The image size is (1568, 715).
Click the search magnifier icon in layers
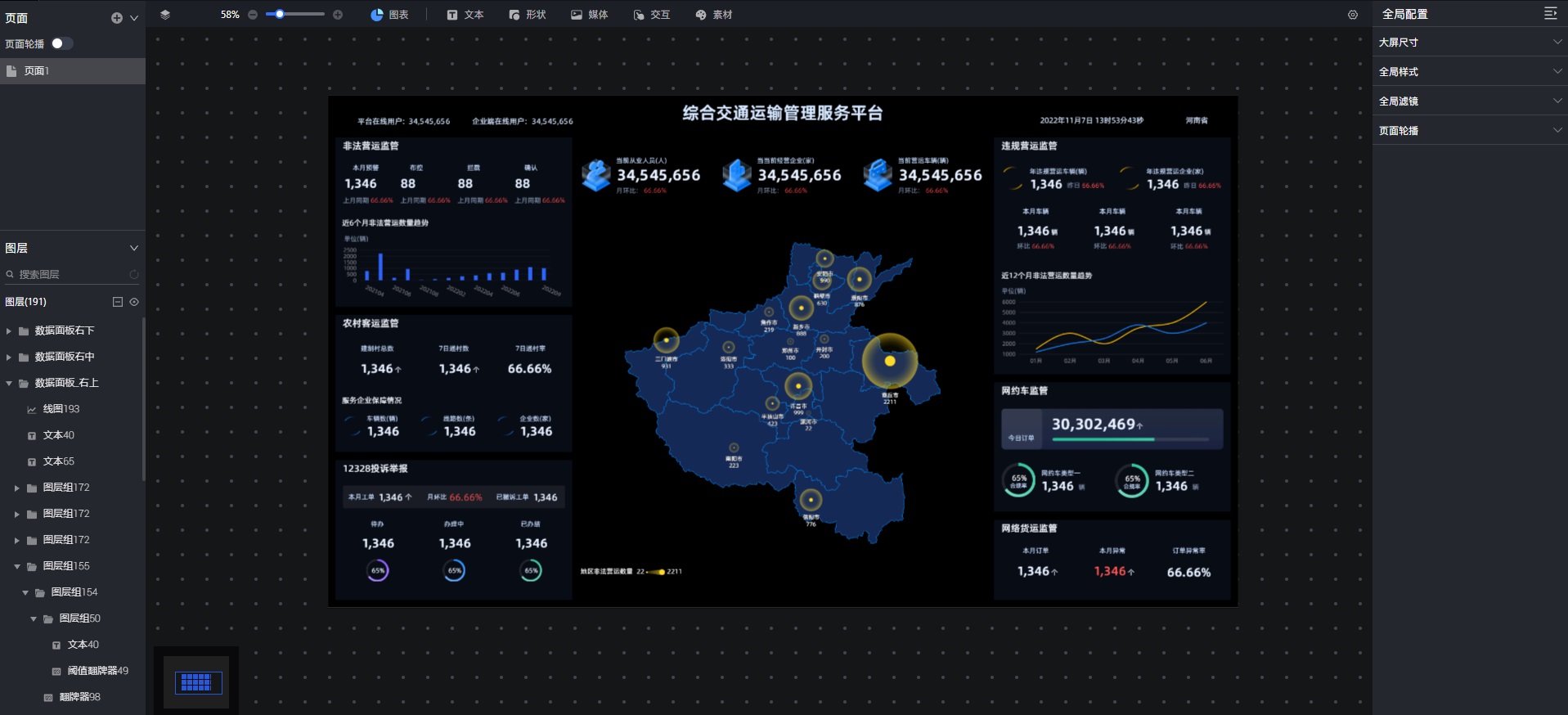[x=10, y=275]
